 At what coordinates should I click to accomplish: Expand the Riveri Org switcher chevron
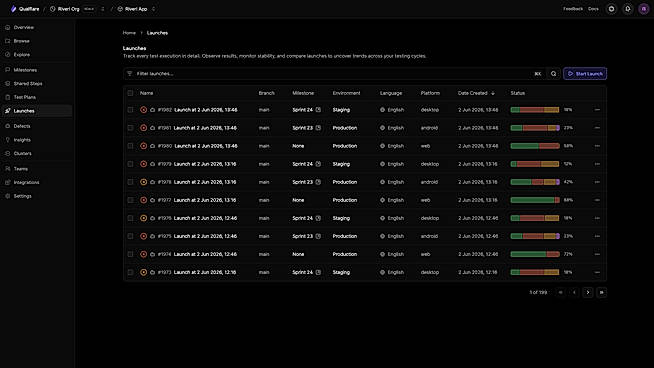click(103, 9)
